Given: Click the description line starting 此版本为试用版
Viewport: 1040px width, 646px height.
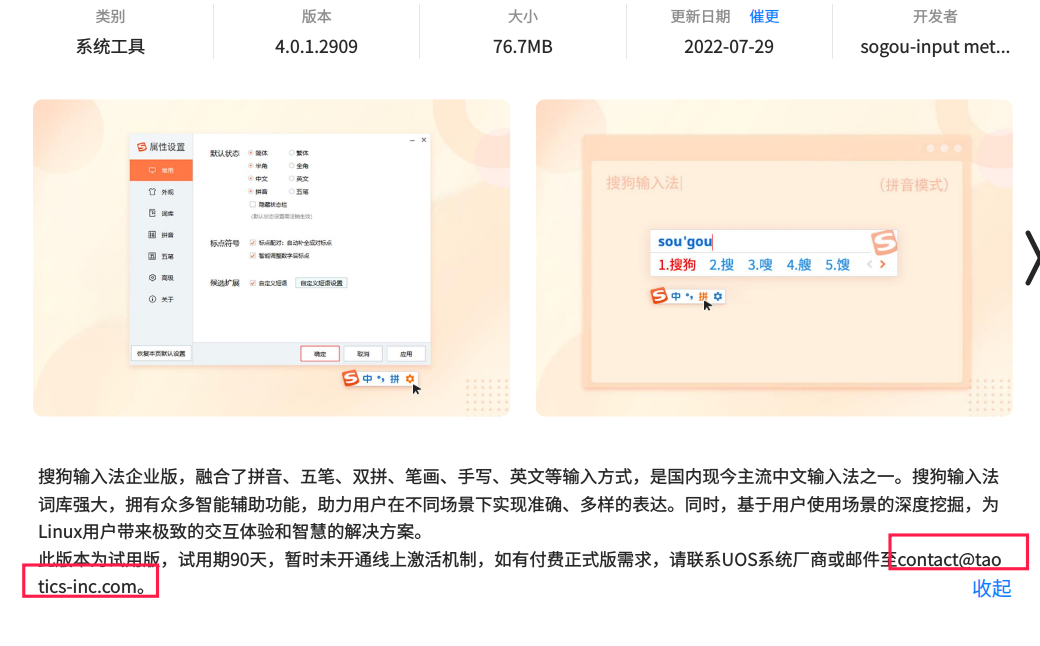Looking at the screenshot, I should click(x=519, y=560).
